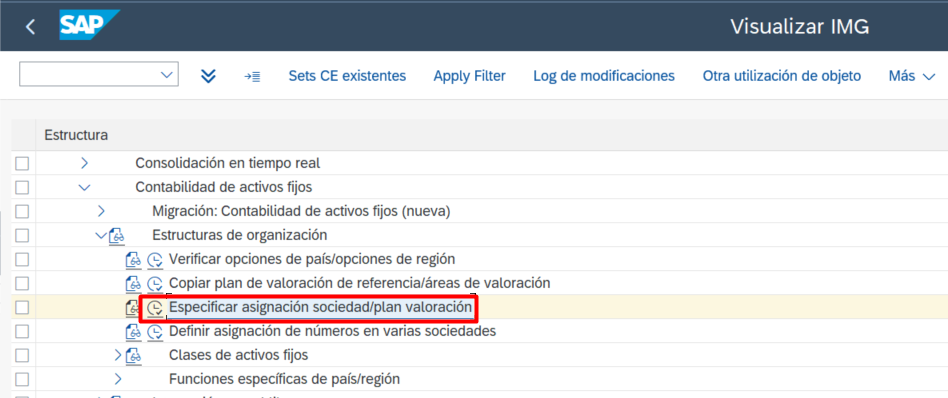Expand Consolidación en tiempo real node
Screen dimensions: 948x398
[85, 163]
